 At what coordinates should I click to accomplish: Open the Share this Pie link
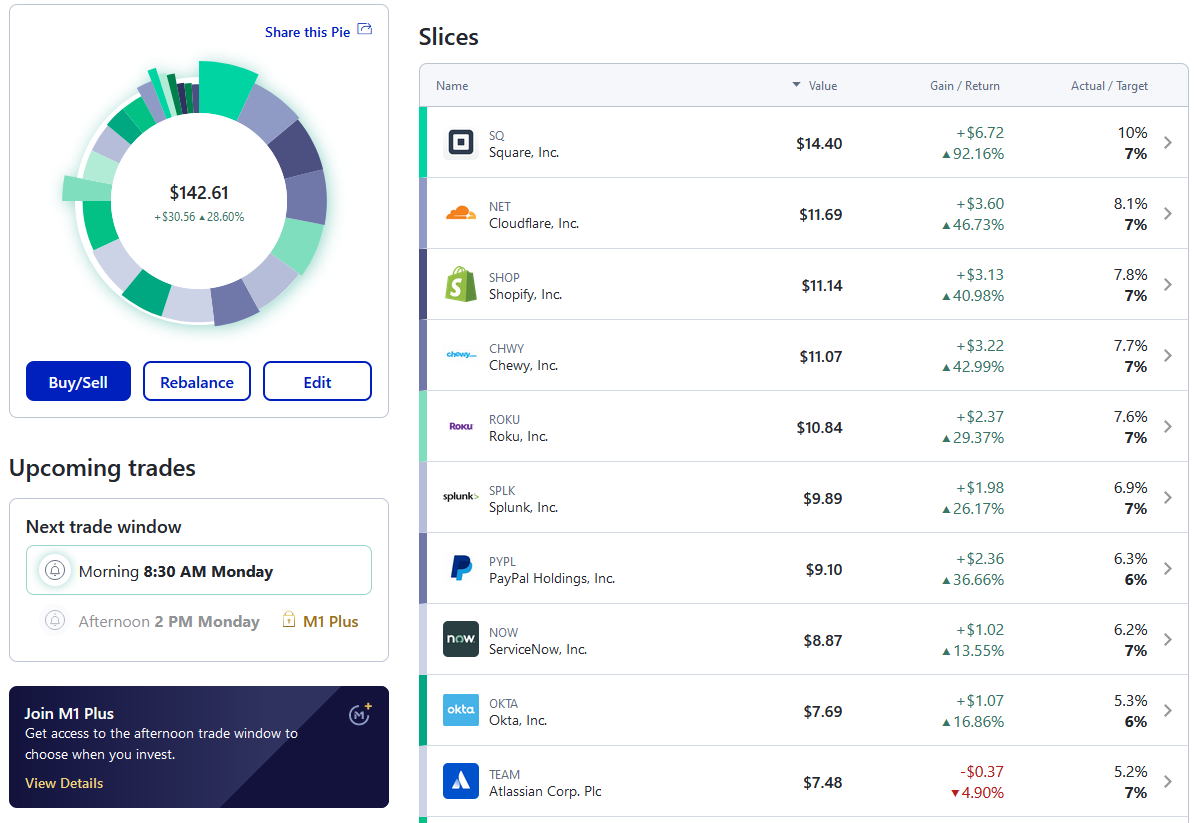coord(308,32)
